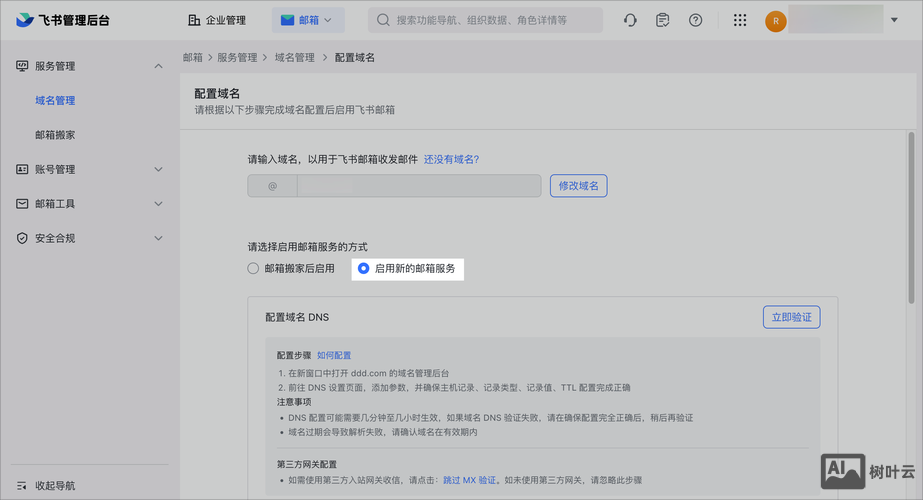The width and height of the screenshot is (923, 500).
Task: Open the task list clipboard icon
Action: [x=662, y=20]
